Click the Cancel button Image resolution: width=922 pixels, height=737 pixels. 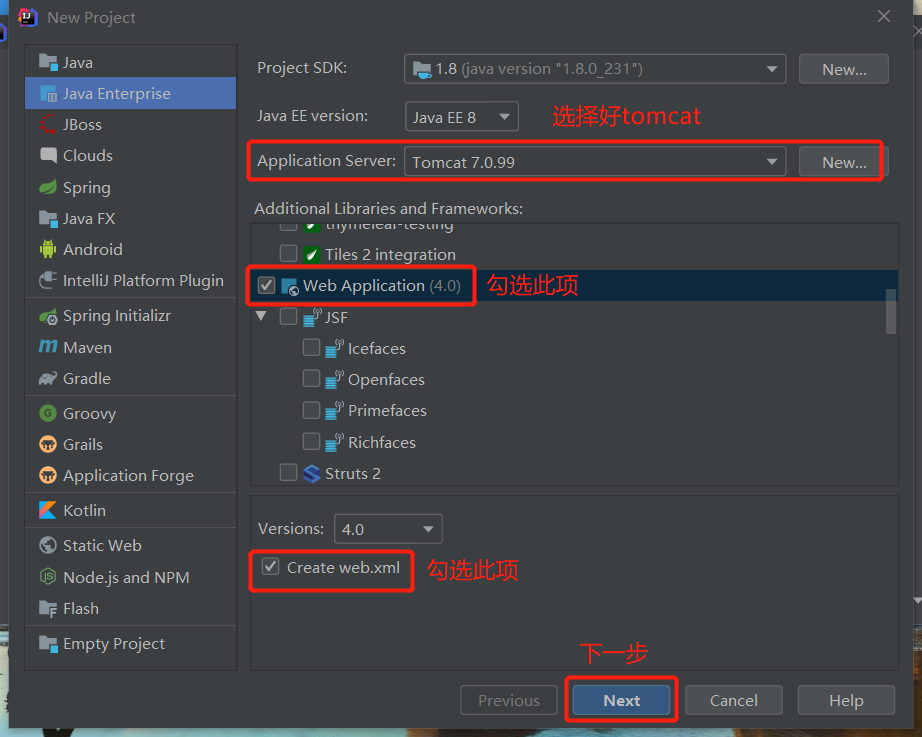pyautogui.click(x=733, y=700)
